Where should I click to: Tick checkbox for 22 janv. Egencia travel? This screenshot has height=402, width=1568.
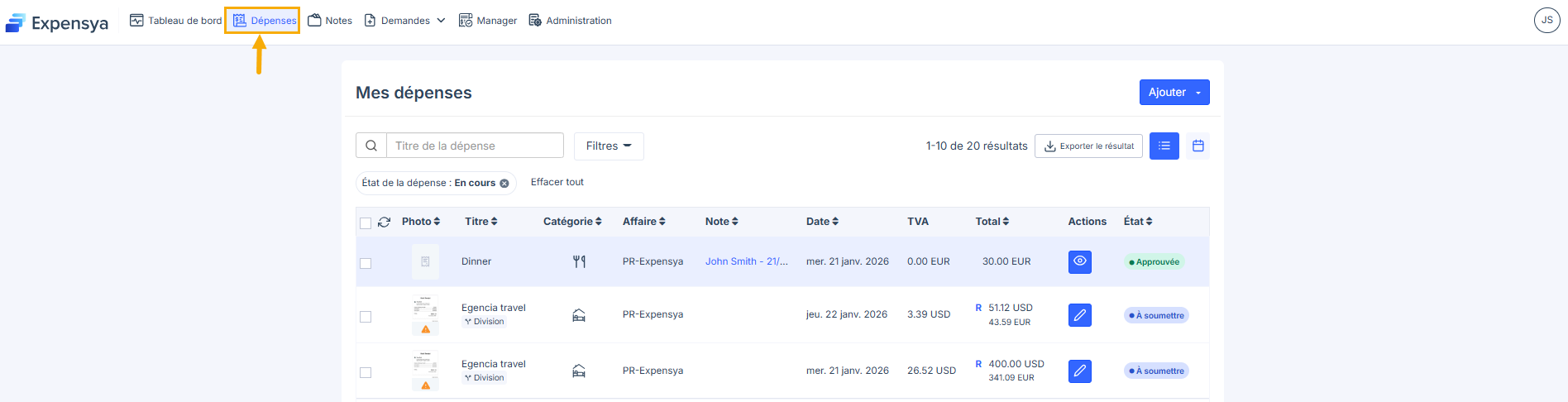(366, 317)
